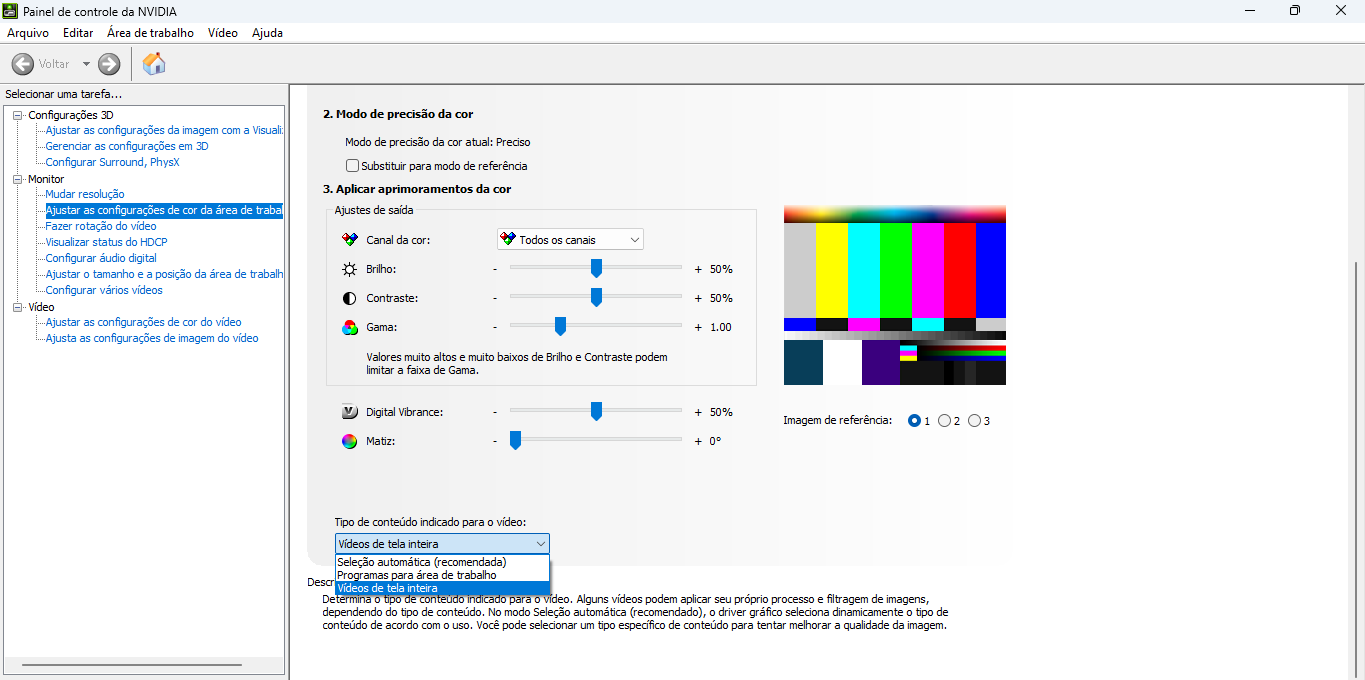Image resolution: width=1365 pixels, height=680 pixels.
Task: Go to Fazer rotação do vídeo
Action: 101,226
